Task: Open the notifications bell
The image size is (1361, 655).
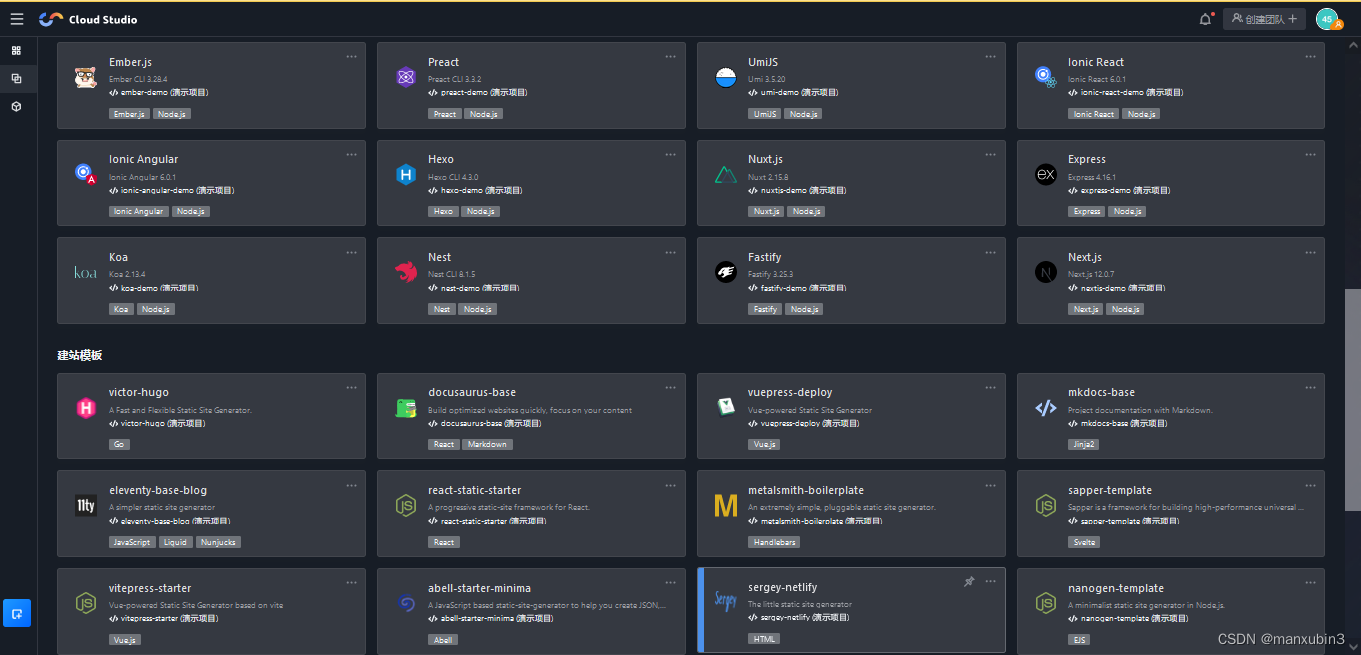Action: (1205, 19)
